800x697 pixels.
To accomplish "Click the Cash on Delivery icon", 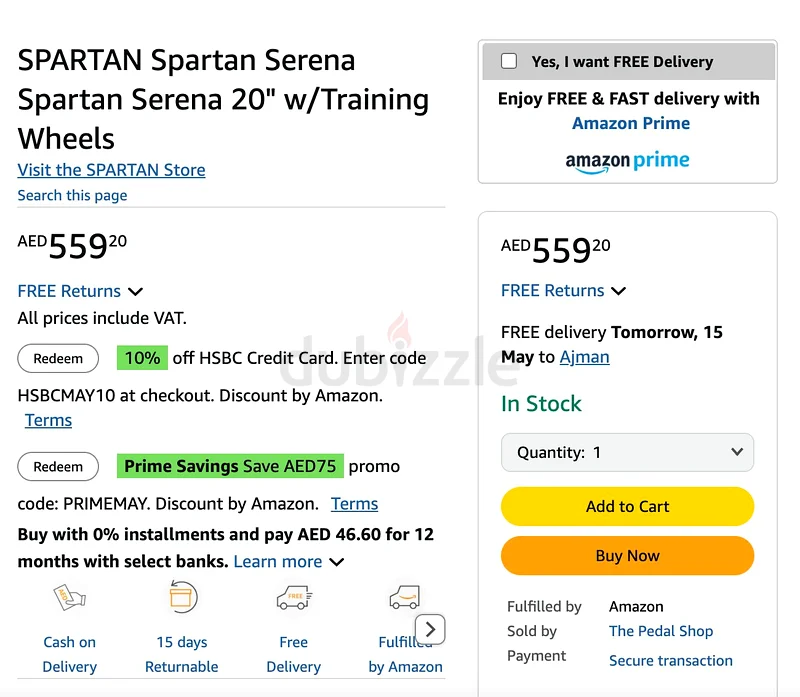I will pyautogui.click(x=69, y=597).
